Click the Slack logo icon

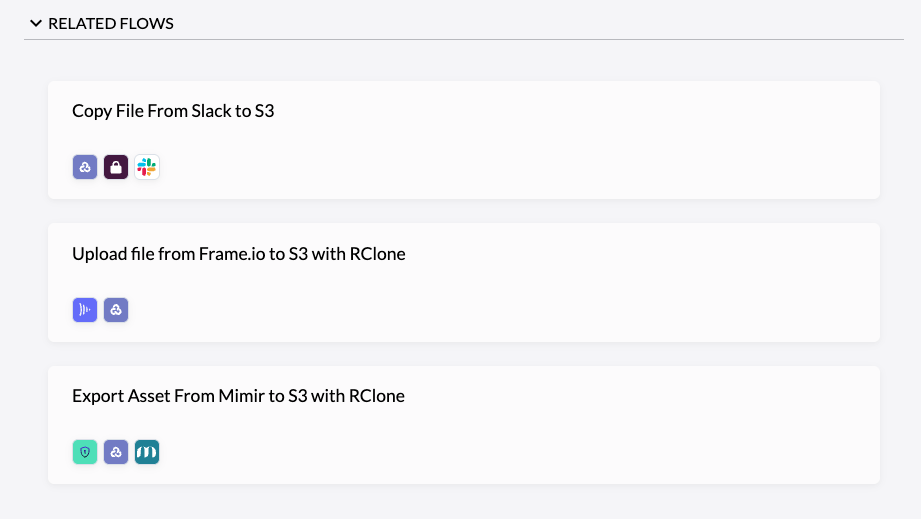(147, 167)
